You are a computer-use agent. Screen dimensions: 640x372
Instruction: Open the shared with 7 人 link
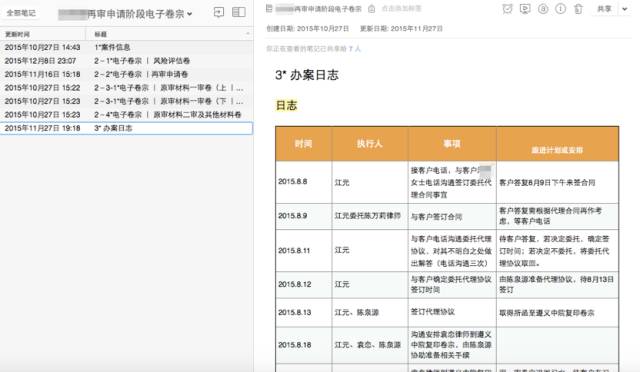(x=355, y=49)
